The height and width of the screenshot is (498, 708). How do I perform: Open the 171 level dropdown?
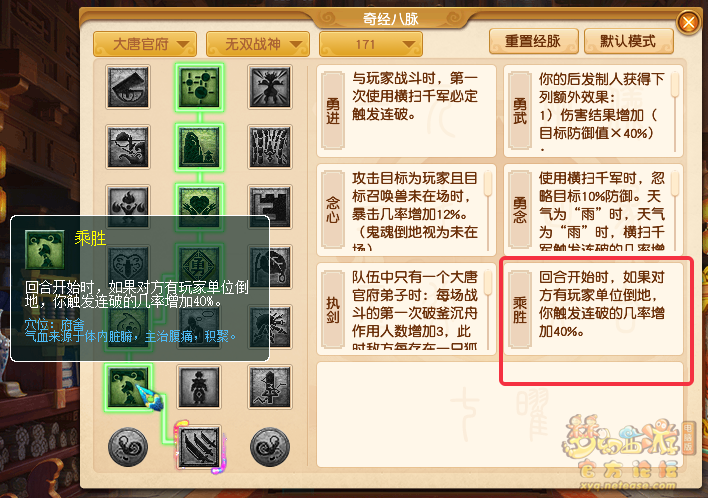[371, 44]
